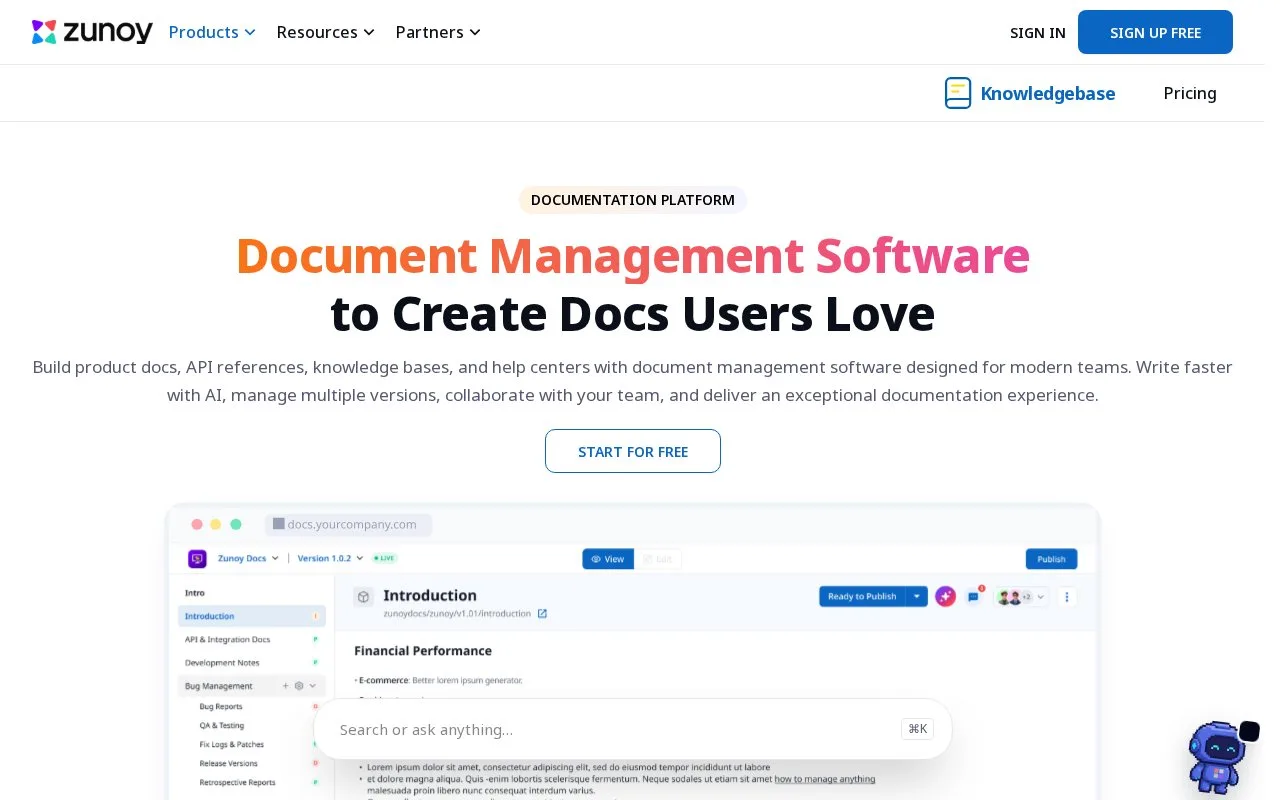1280x800 pixels.
Task: Open the comments icon with notification badge
Action: coord(974,596)
